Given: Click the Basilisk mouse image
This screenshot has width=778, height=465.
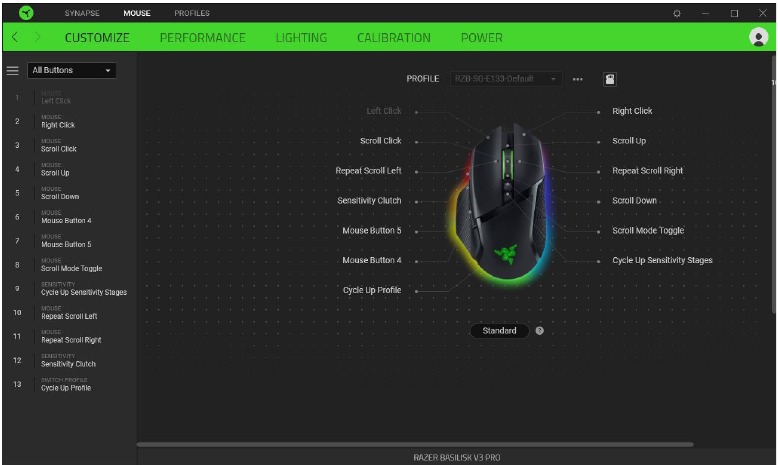Looking at the screenshot, I should click(x=502, y=203).
